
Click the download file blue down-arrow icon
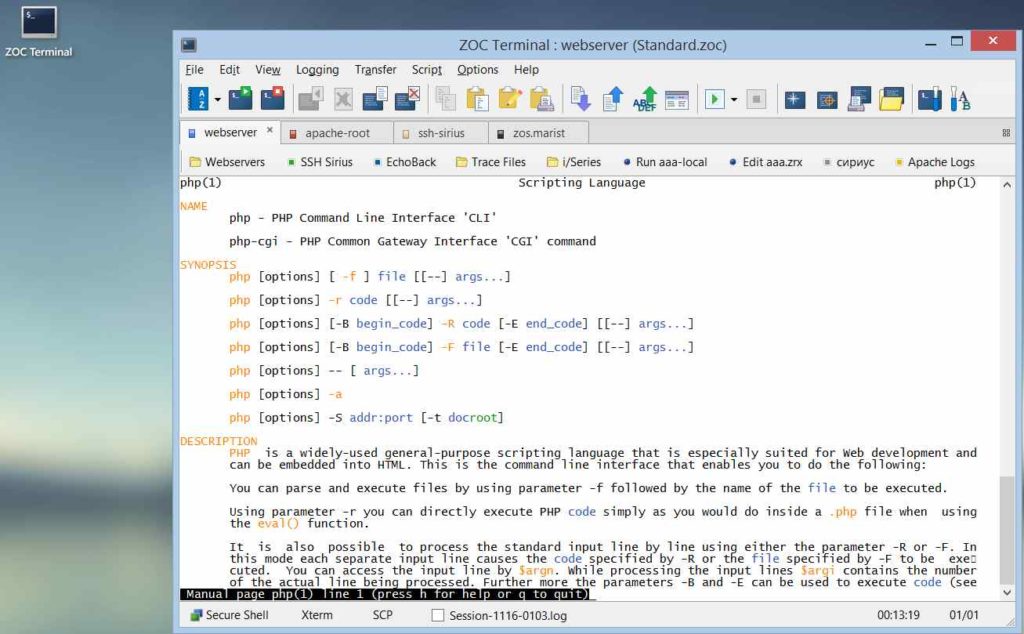[581, 99]
